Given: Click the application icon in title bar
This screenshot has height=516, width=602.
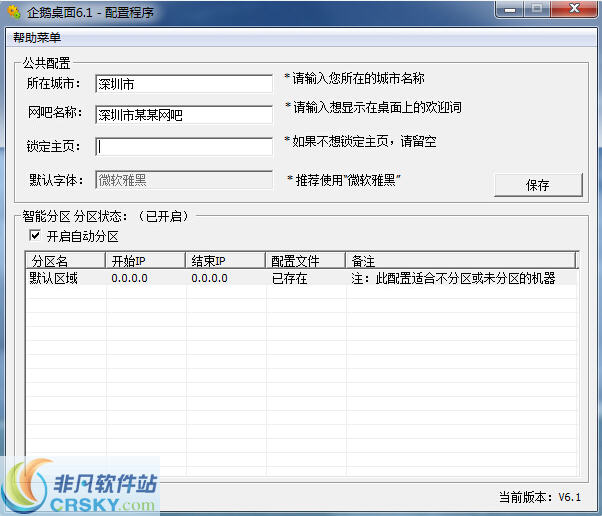Looking at the screenshot, I should (14, 12).
